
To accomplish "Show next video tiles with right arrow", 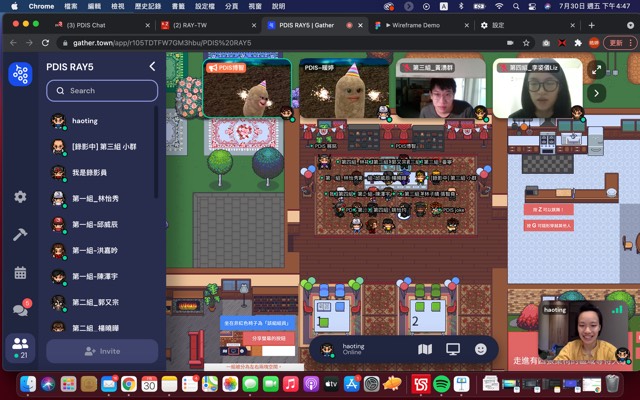I will click(x=596, y=93).
